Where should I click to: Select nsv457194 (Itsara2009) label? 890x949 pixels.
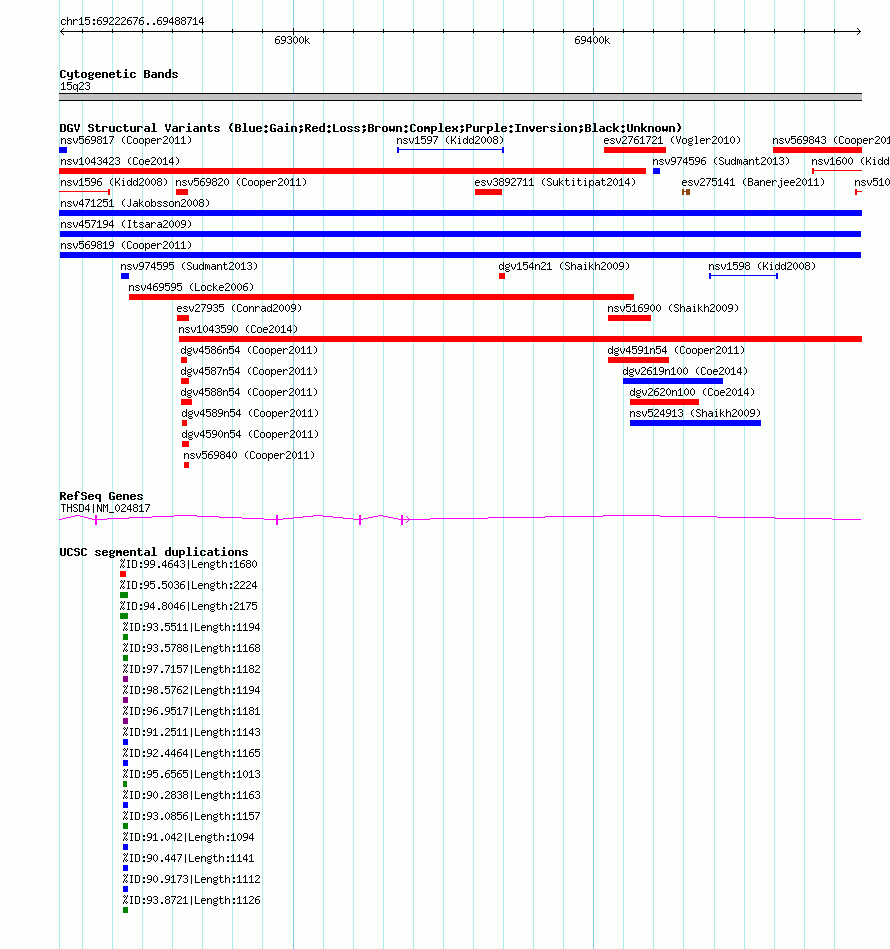(126, 225)
